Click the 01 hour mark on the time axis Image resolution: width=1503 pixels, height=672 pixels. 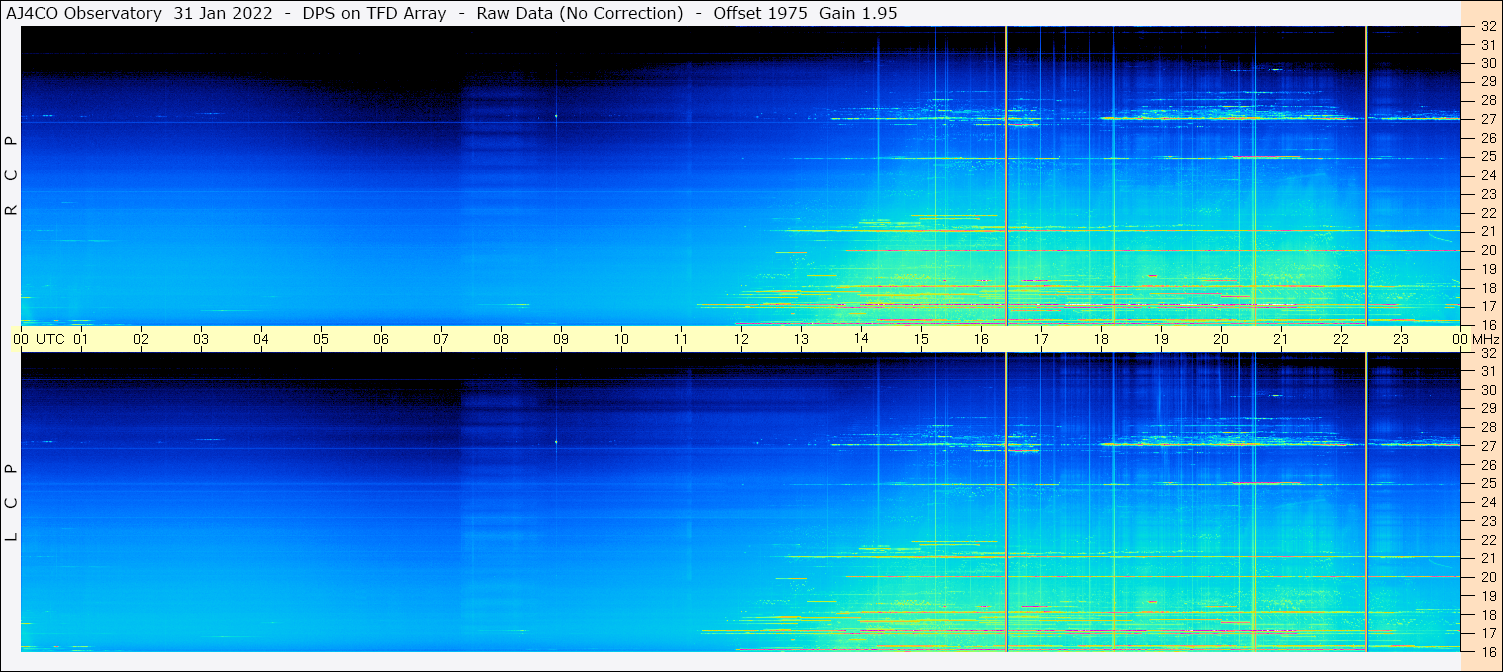tap(81, 339)
